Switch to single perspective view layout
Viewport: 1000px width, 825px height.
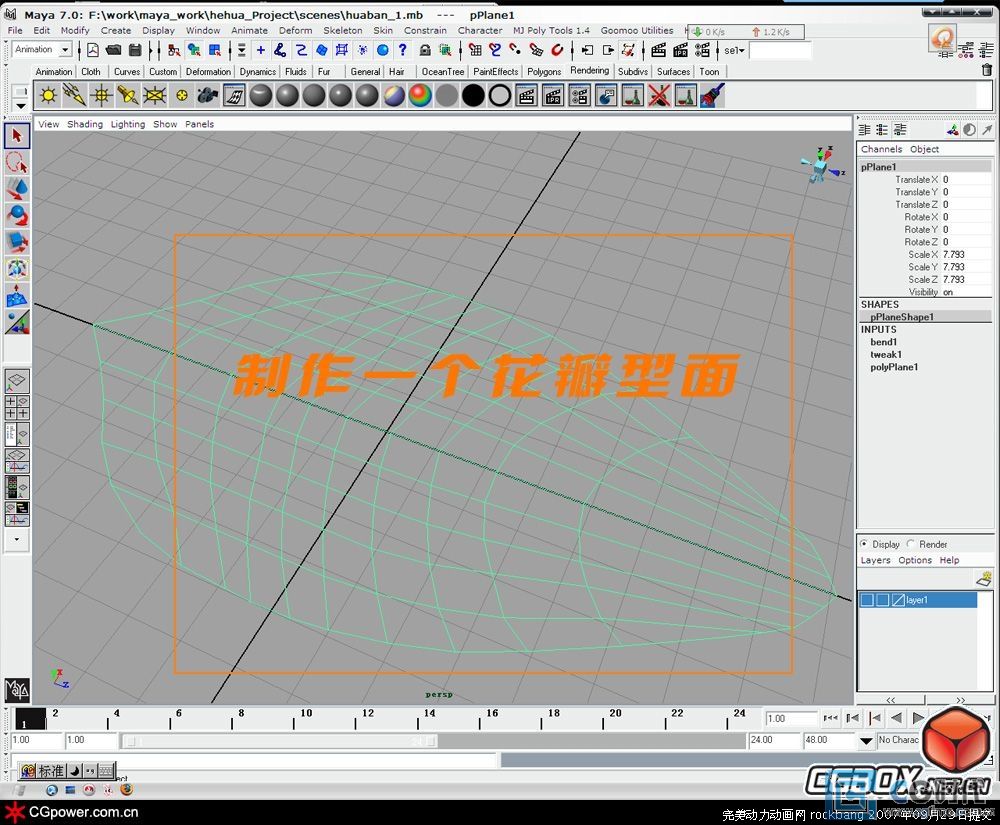coord(17,381)
